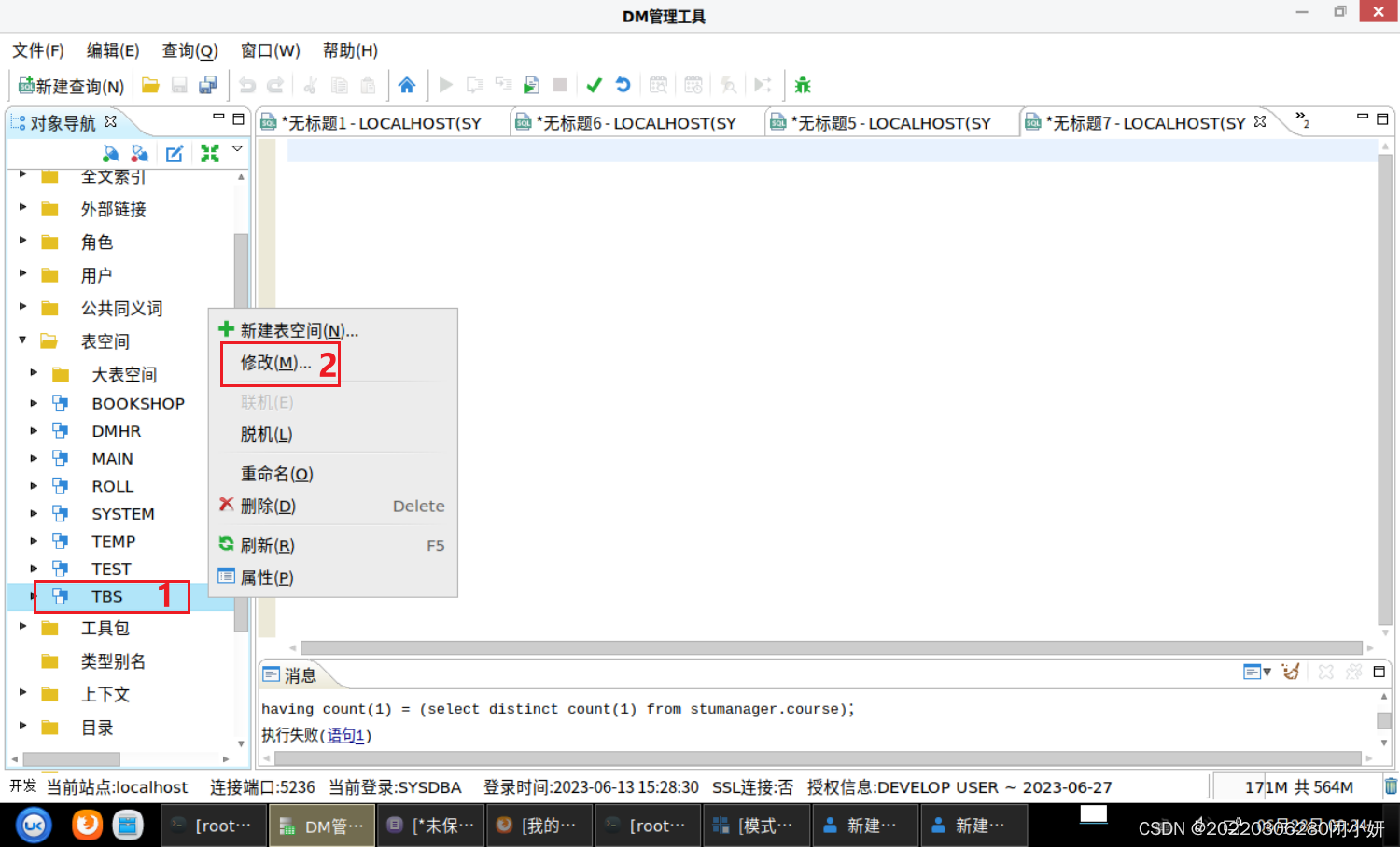Select the TBS tablespace

pos(106,596)
